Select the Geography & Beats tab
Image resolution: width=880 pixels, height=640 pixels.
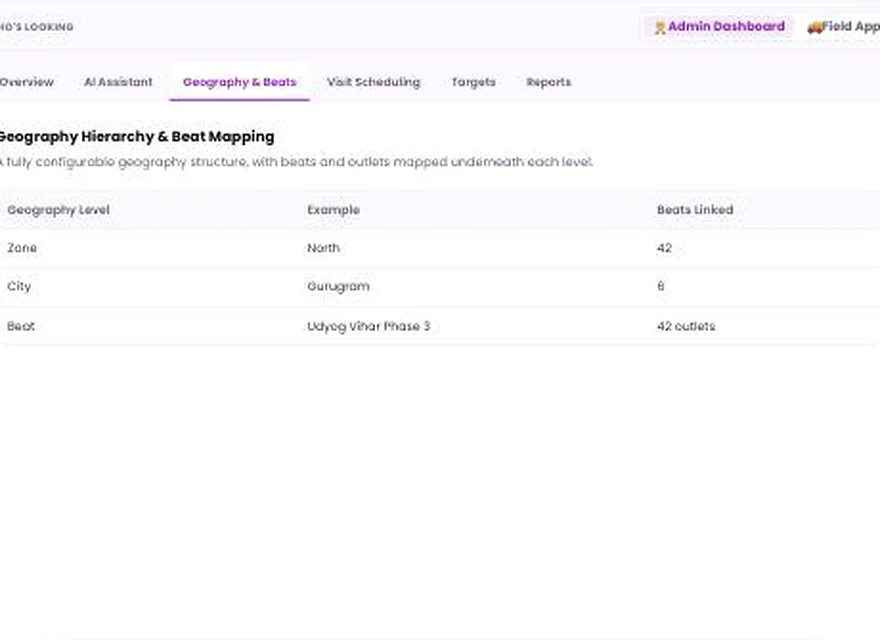click(239, 82)
